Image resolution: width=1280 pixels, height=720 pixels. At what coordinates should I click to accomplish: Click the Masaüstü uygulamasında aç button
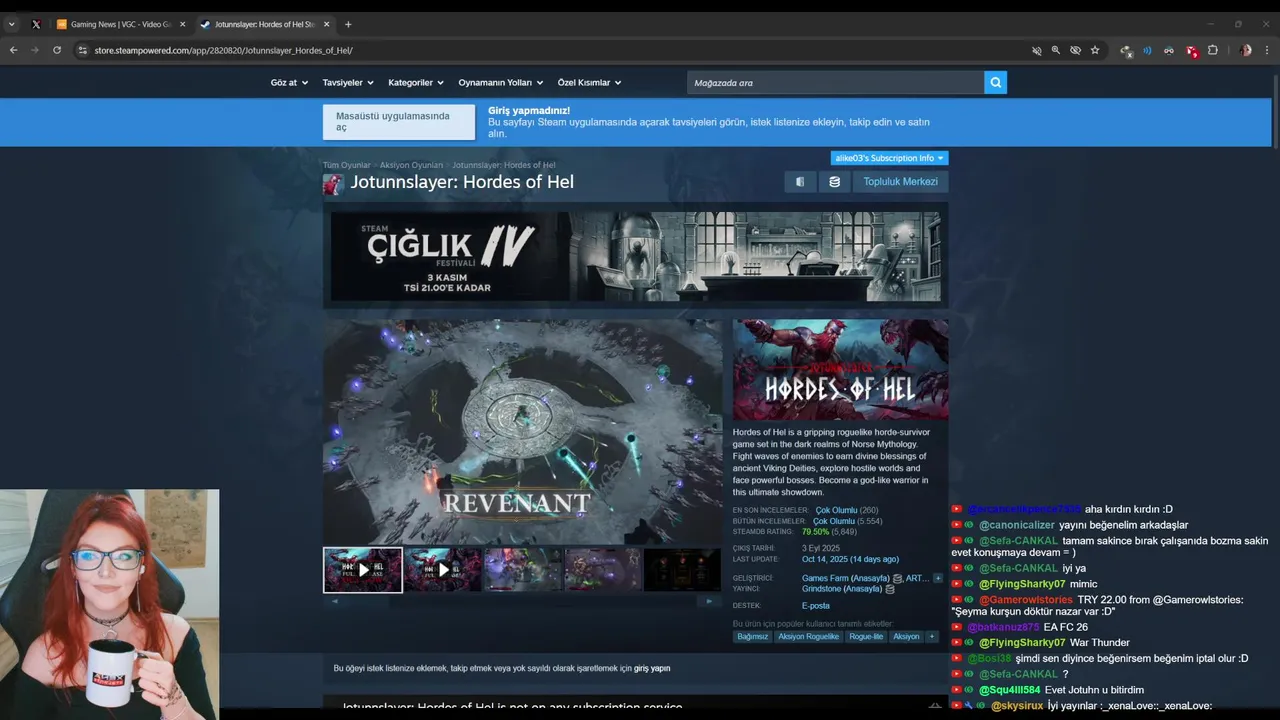point(399,122)
